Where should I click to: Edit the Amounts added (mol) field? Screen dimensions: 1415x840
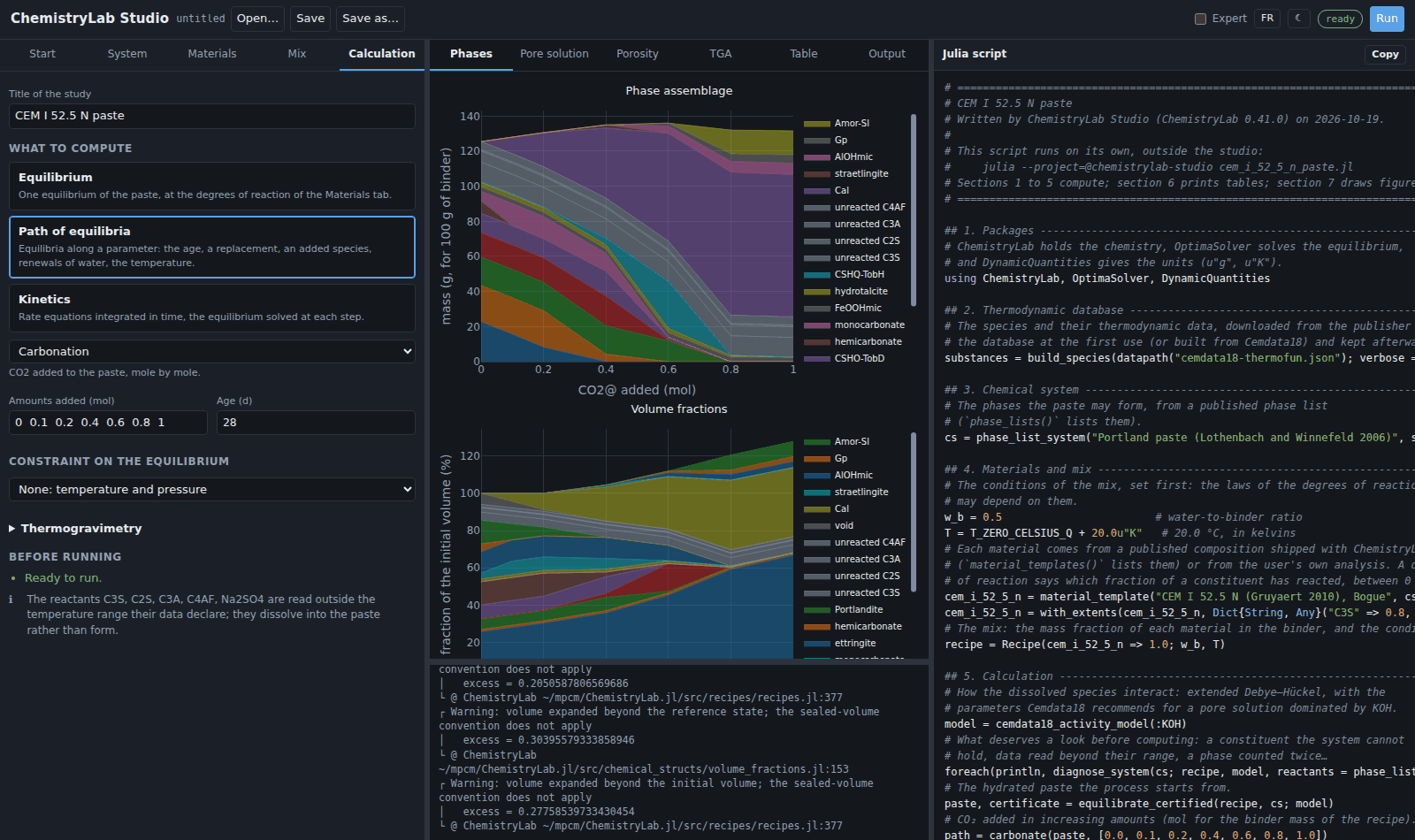coord(108,423)
